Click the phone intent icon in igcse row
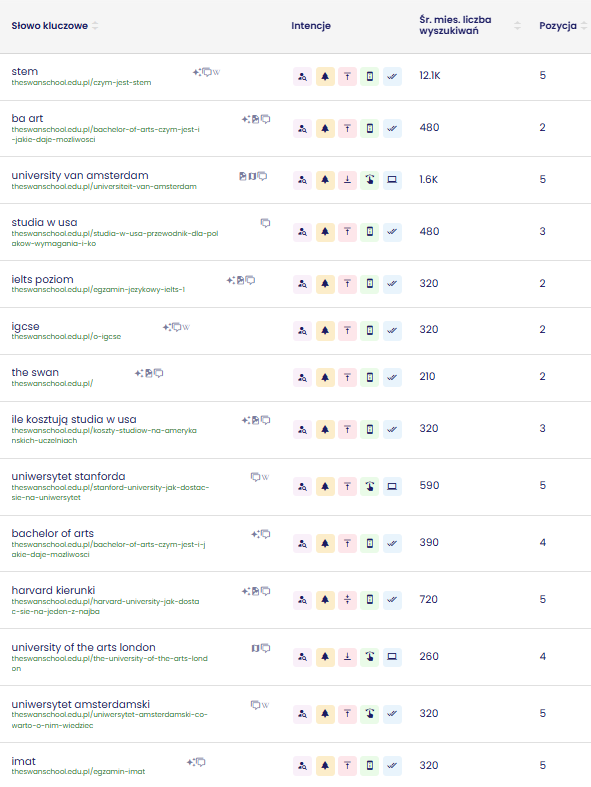This screenshot has height=787, width=591. (370, 331)
